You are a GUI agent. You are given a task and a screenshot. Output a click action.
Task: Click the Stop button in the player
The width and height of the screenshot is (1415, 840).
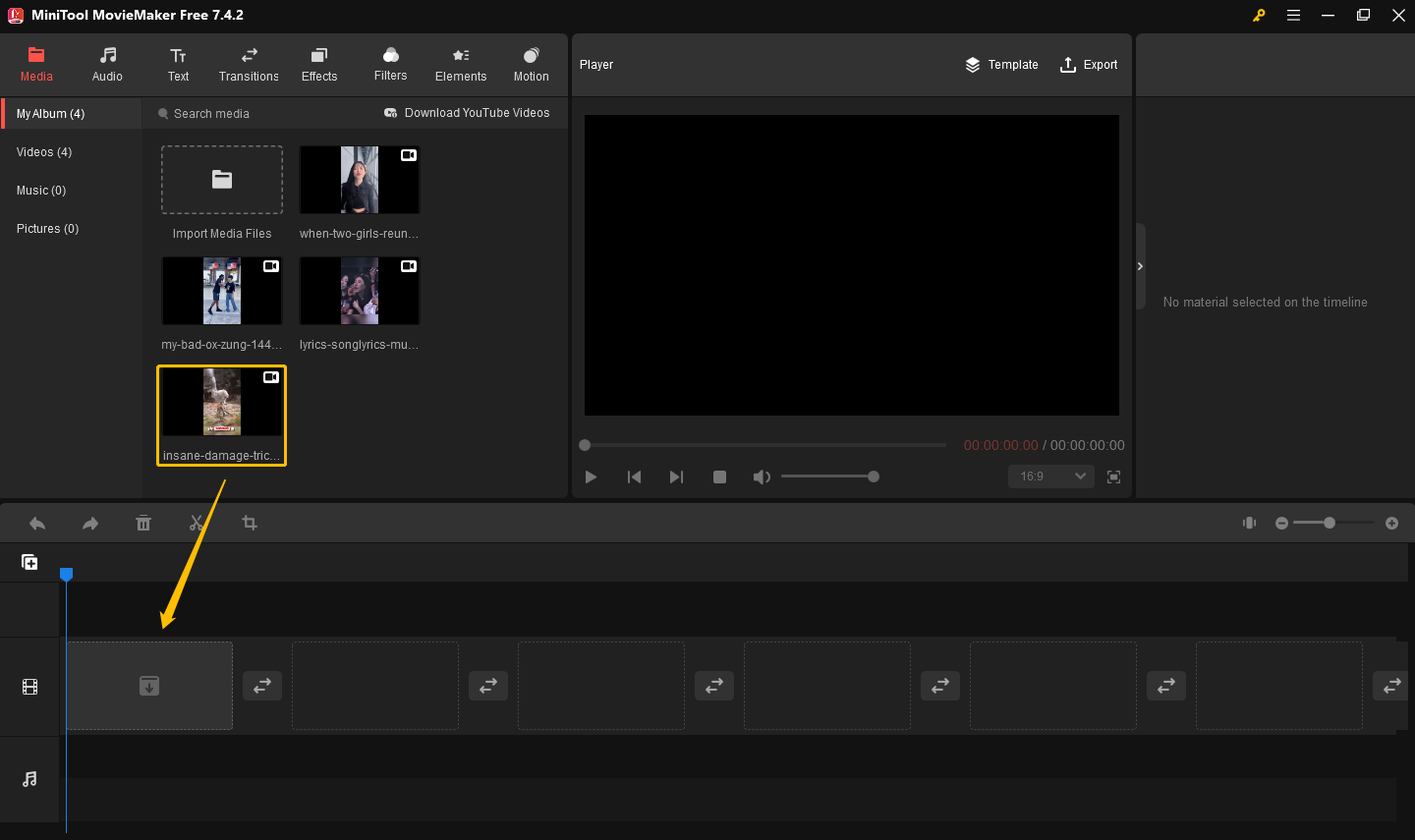coord(719,476)
